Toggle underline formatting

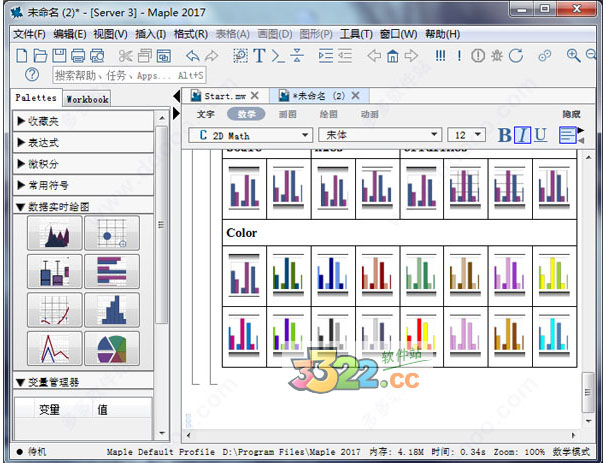[x=541, y=135]
